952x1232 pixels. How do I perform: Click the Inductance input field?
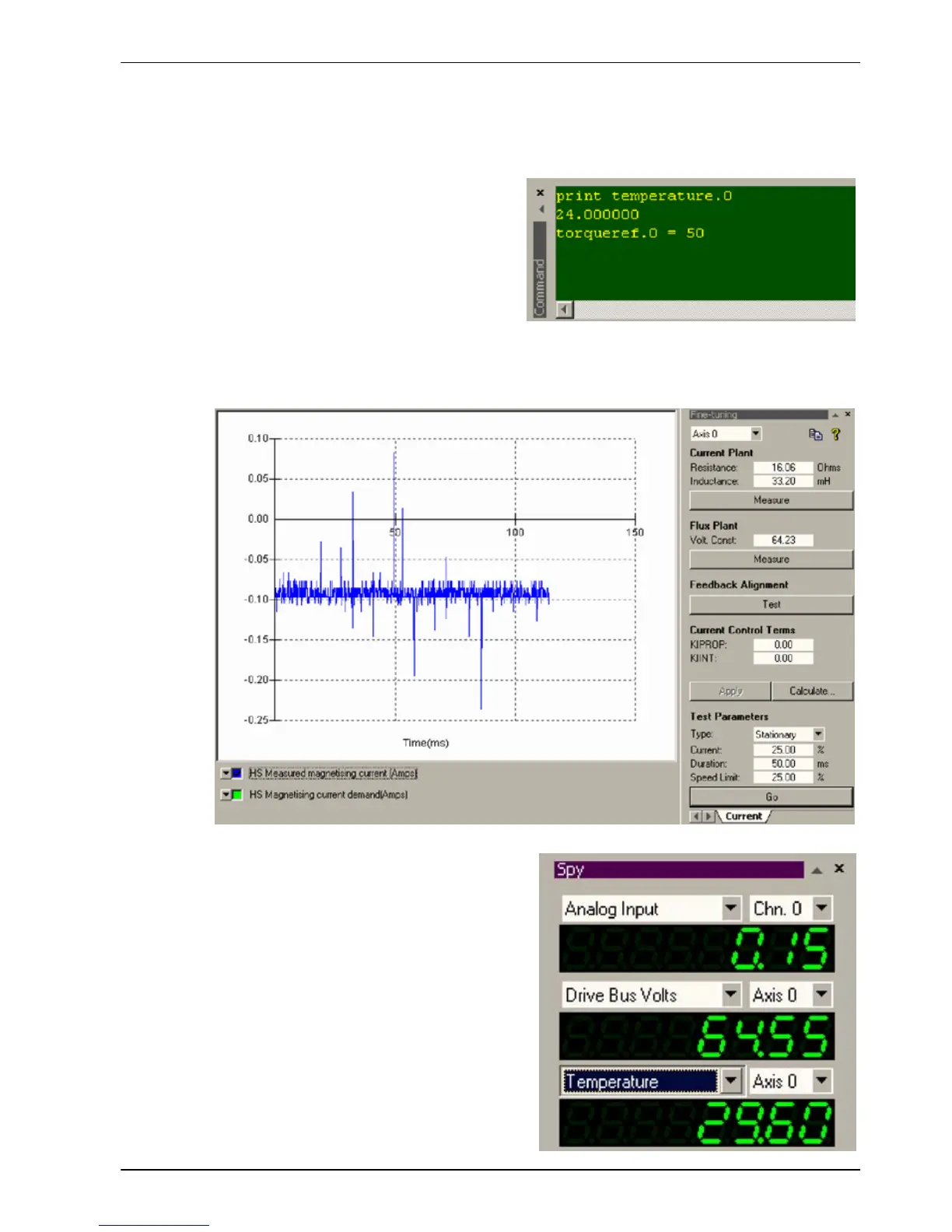pos(783,481)
